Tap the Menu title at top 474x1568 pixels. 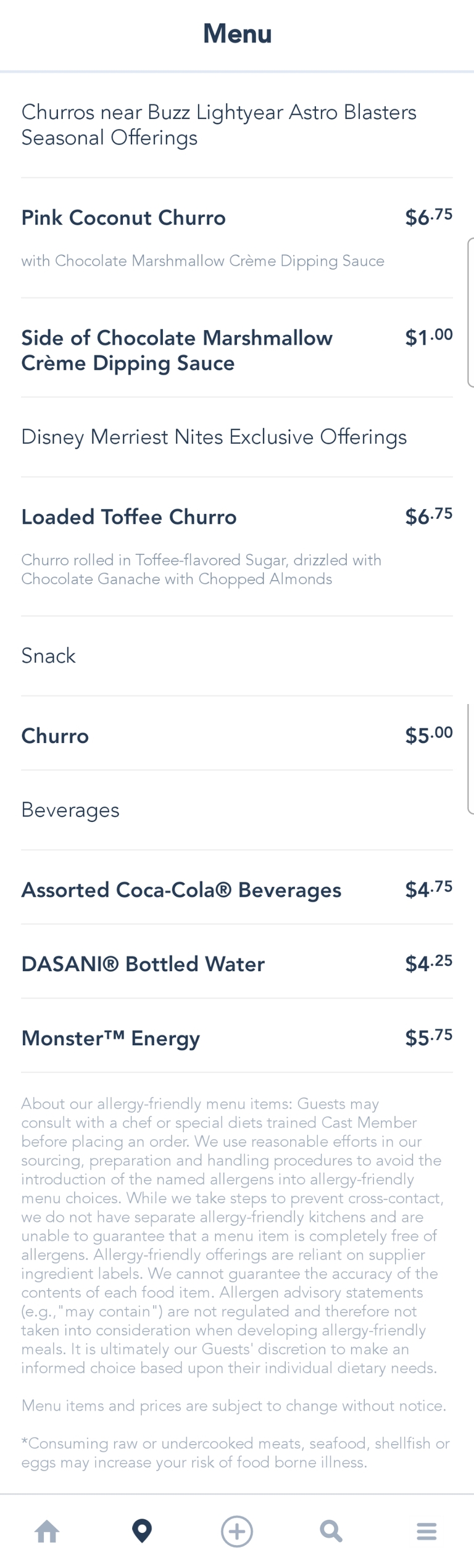pyautogui.click(x=237, y=33)
